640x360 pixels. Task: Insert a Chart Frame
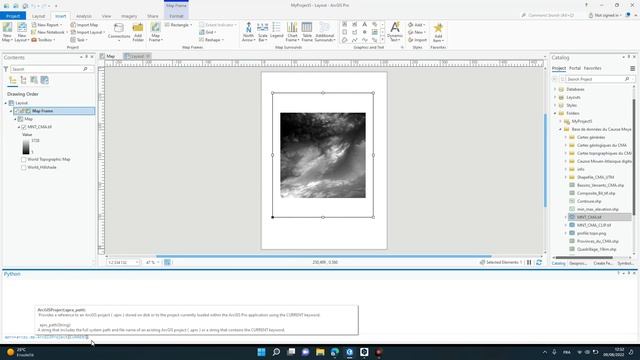coord(292,32)
